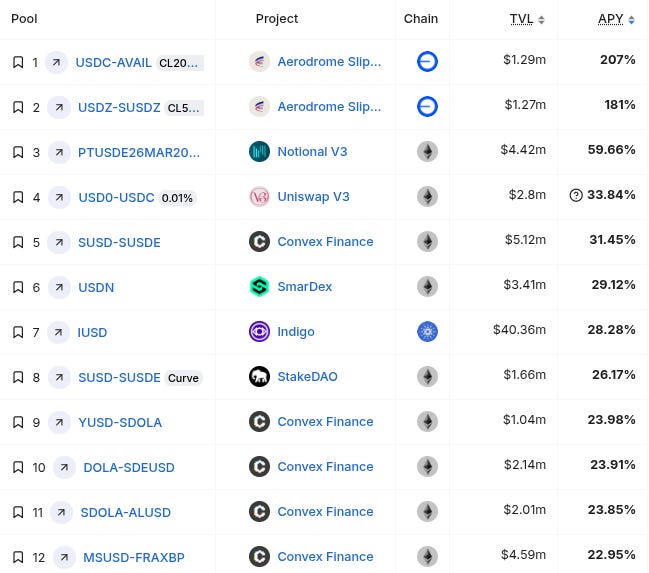Click the $5.12m TVL value
Screen dimensions: 649x573
click(x=525, y=240)
